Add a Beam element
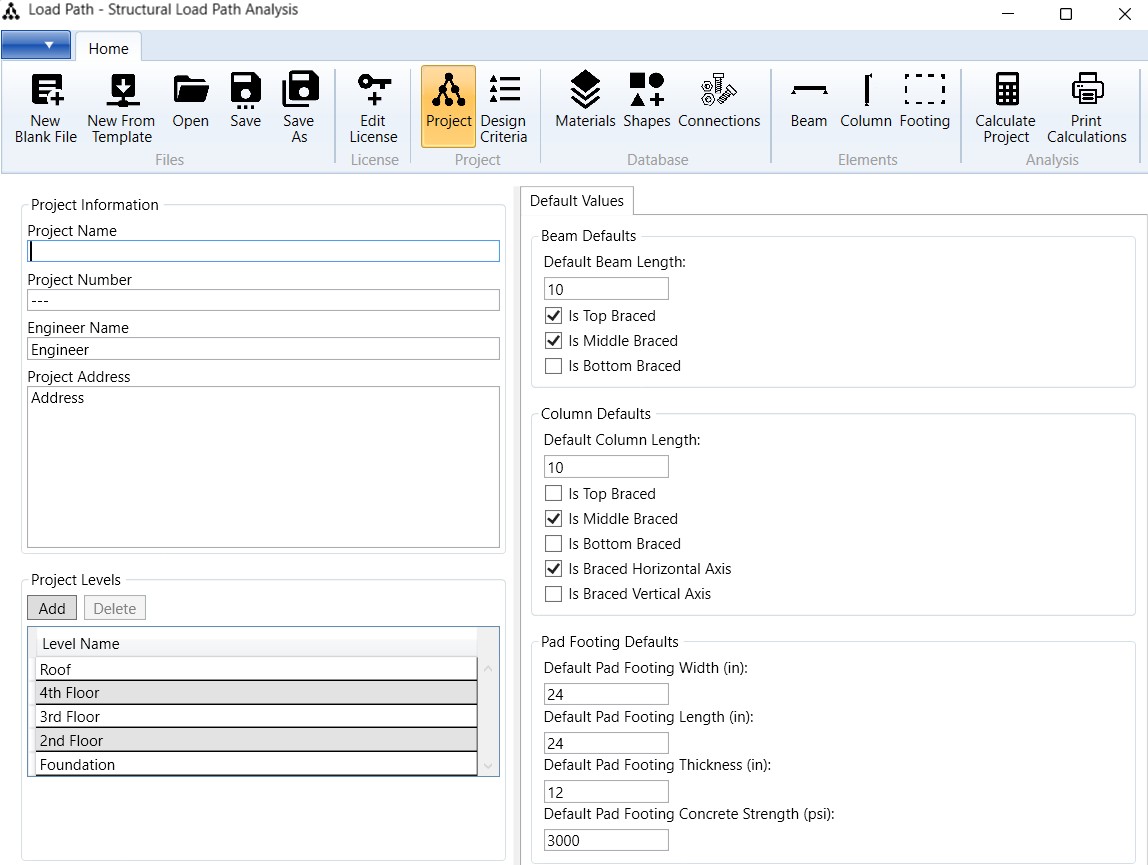The width and height of the screenshot is (1148, 865). click(x=808, y=101)
